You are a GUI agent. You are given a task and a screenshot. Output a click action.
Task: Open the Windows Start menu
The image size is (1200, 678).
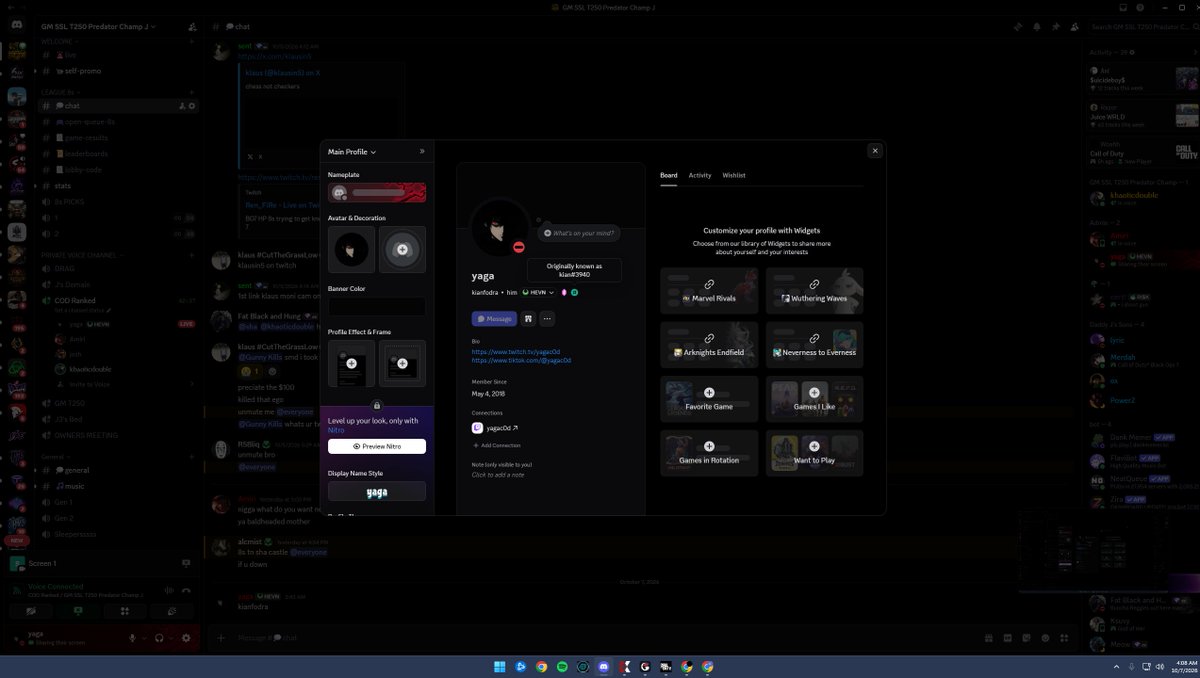point(499,666)
